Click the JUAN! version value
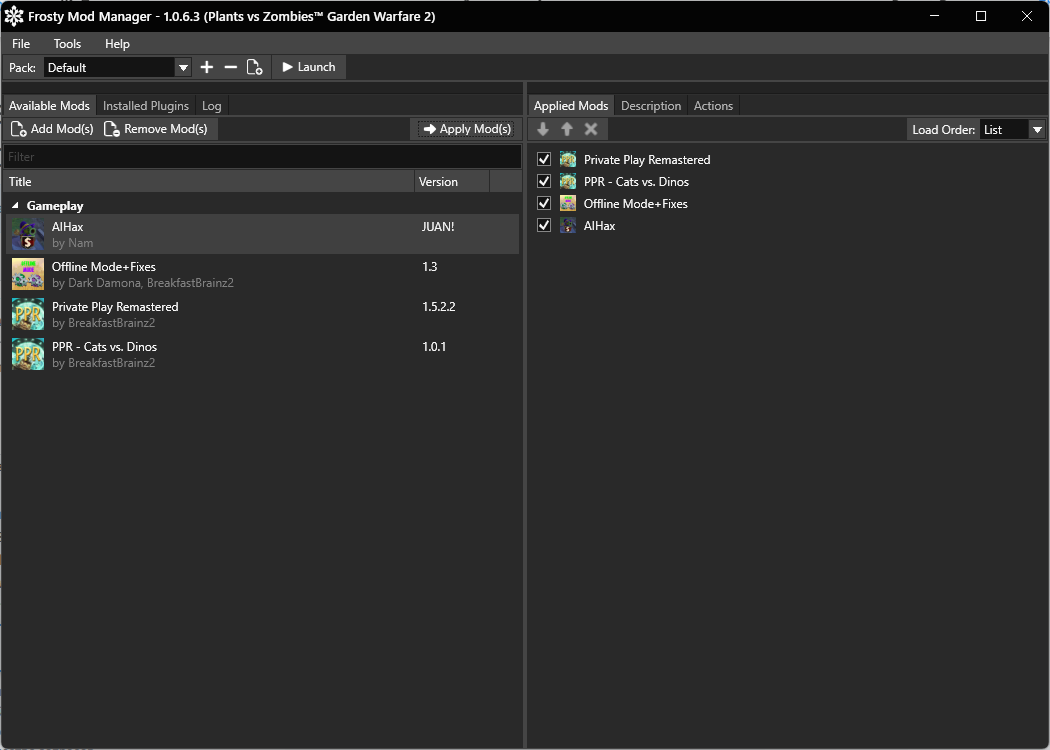This screenshot has height=750, width=1050. [x=438, y=226]
